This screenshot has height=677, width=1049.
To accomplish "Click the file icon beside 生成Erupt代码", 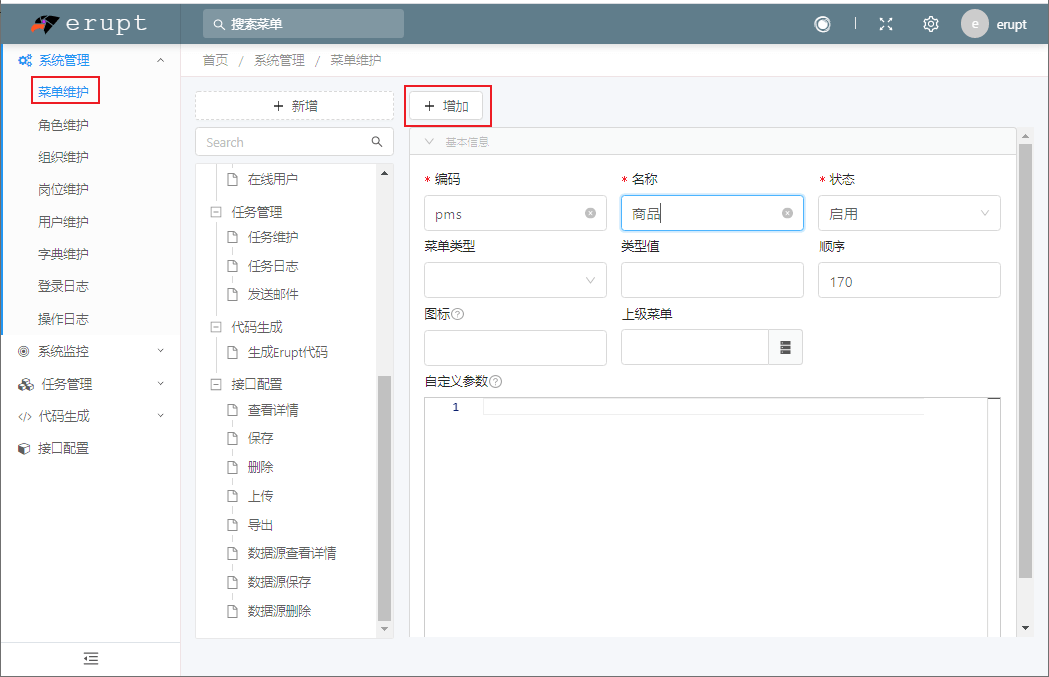I will point(233,352).
